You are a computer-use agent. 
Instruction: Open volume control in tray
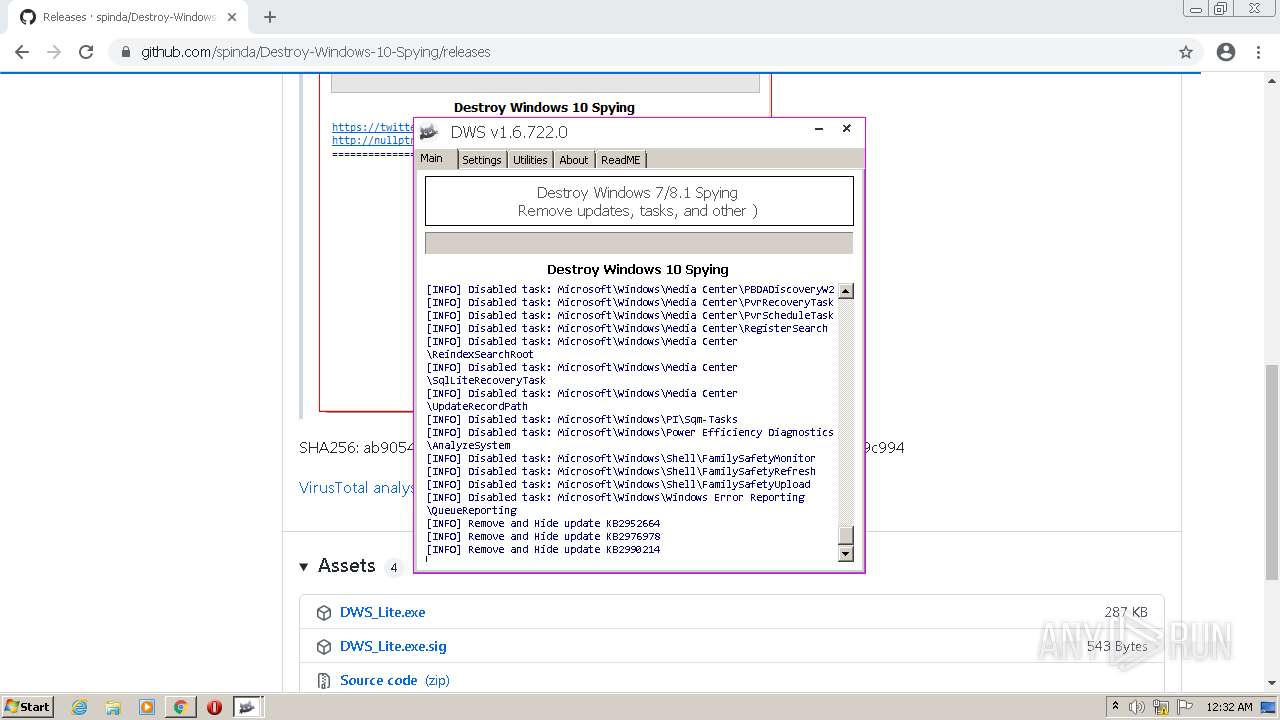(1138, 707)
